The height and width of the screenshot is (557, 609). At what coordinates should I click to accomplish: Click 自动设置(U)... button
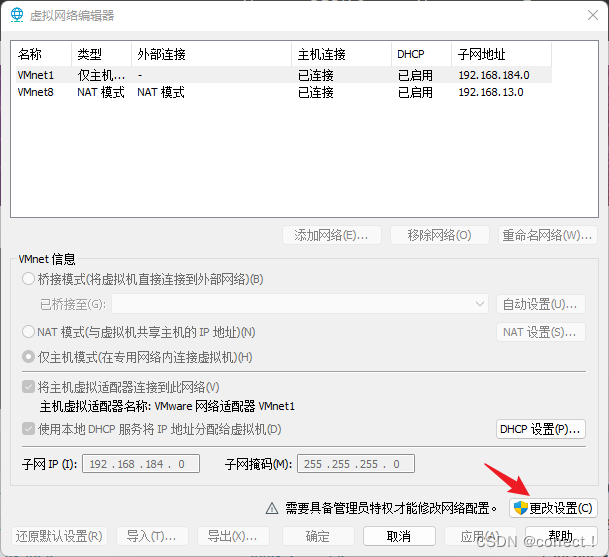(x=541, y=304)
